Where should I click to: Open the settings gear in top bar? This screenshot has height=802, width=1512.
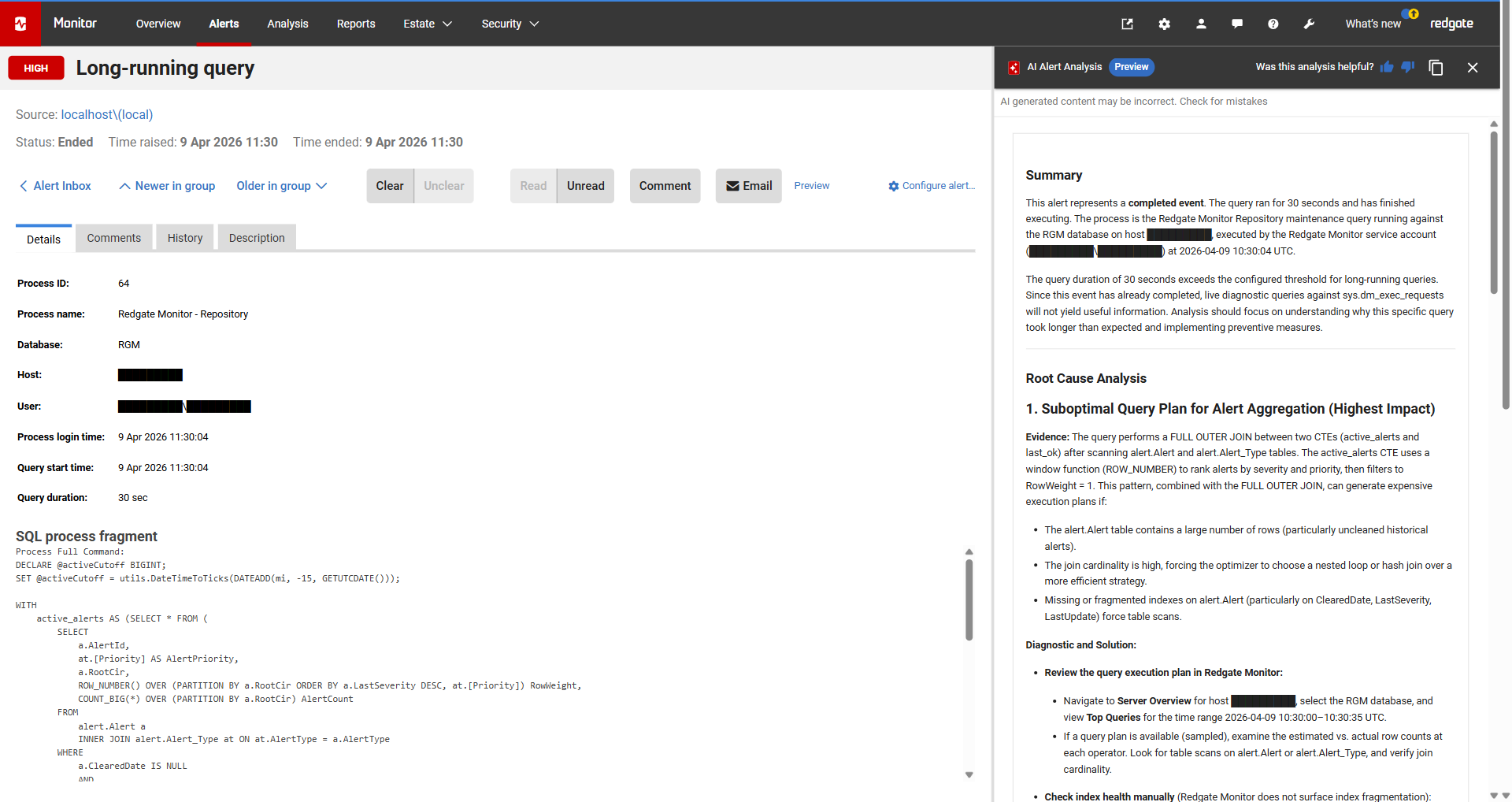[1164, 24]
